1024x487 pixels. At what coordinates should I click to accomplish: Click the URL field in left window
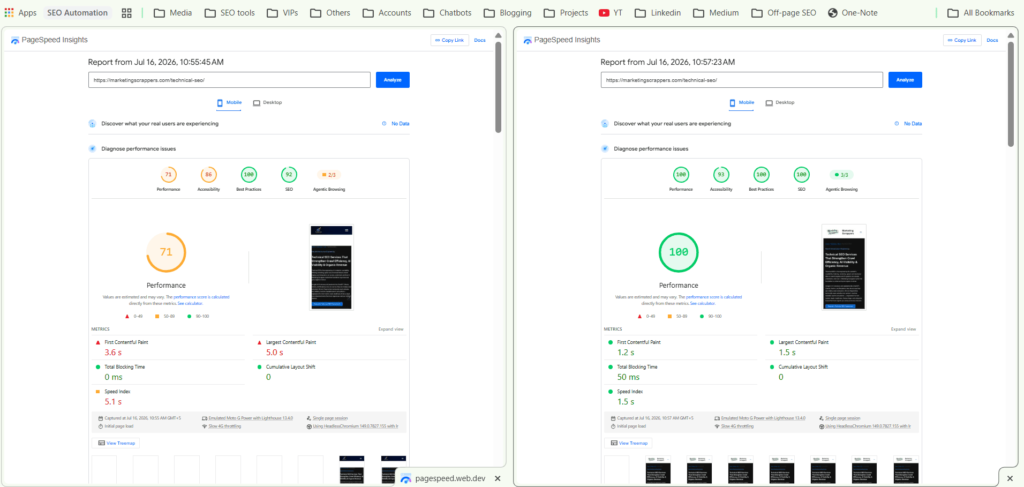pos(229,80)
